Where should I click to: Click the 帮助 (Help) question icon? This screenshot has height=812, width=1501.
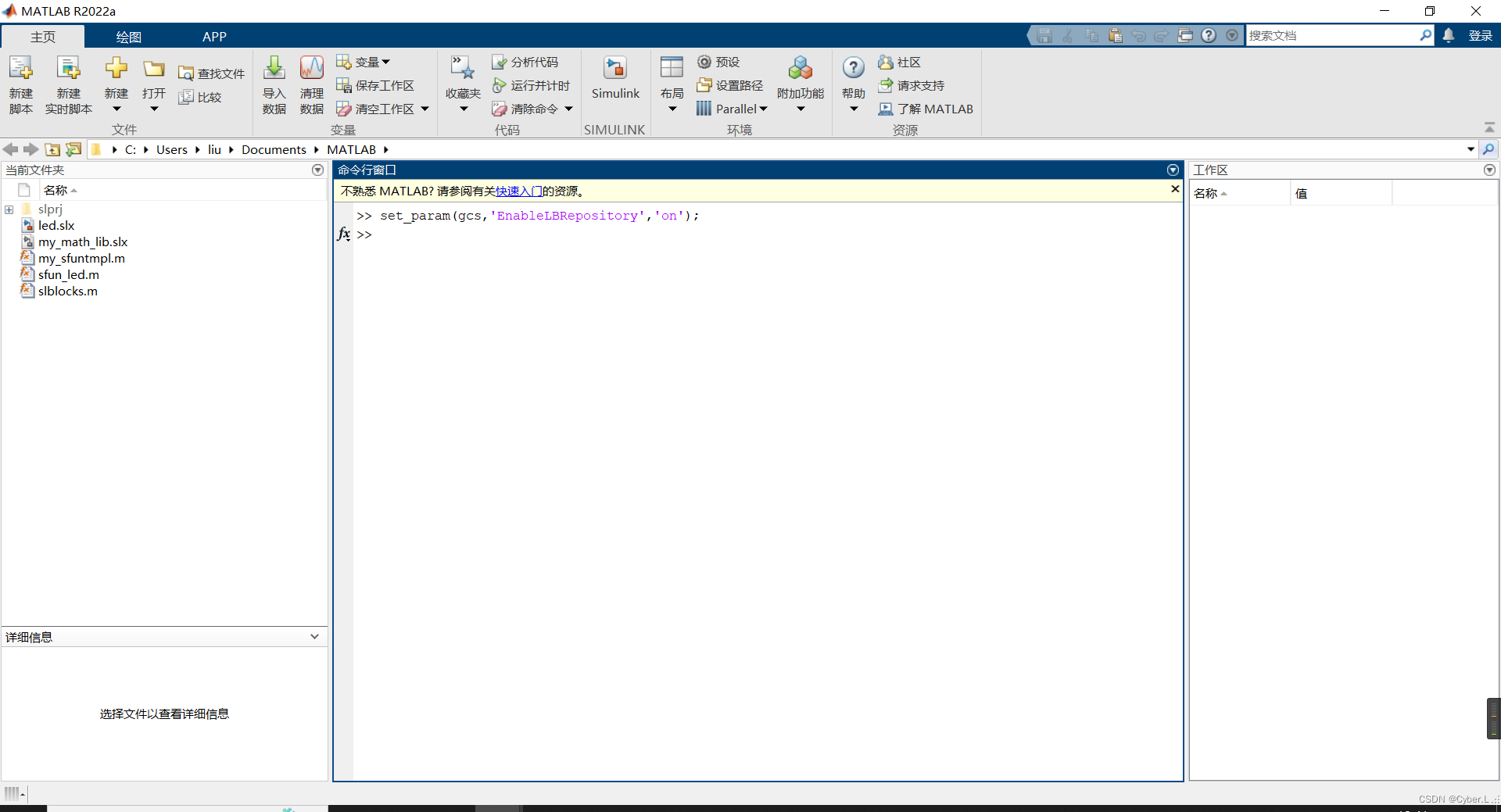pos(854,69)
